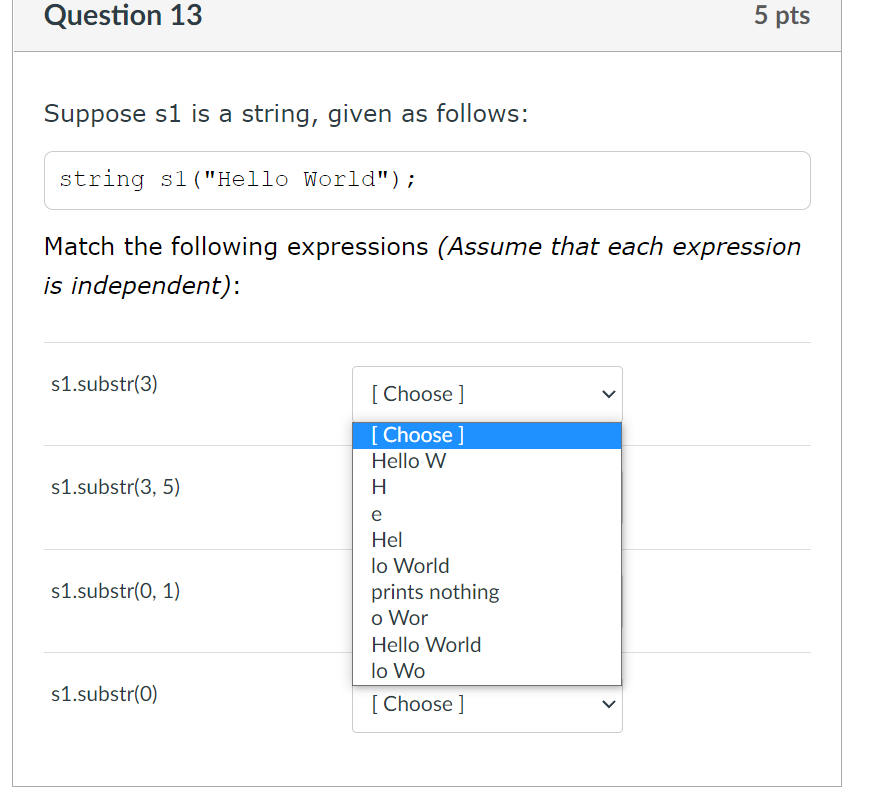Select "Hello World" dropdown option
This screenshot has height=789, width=892.
coord(425,644)
